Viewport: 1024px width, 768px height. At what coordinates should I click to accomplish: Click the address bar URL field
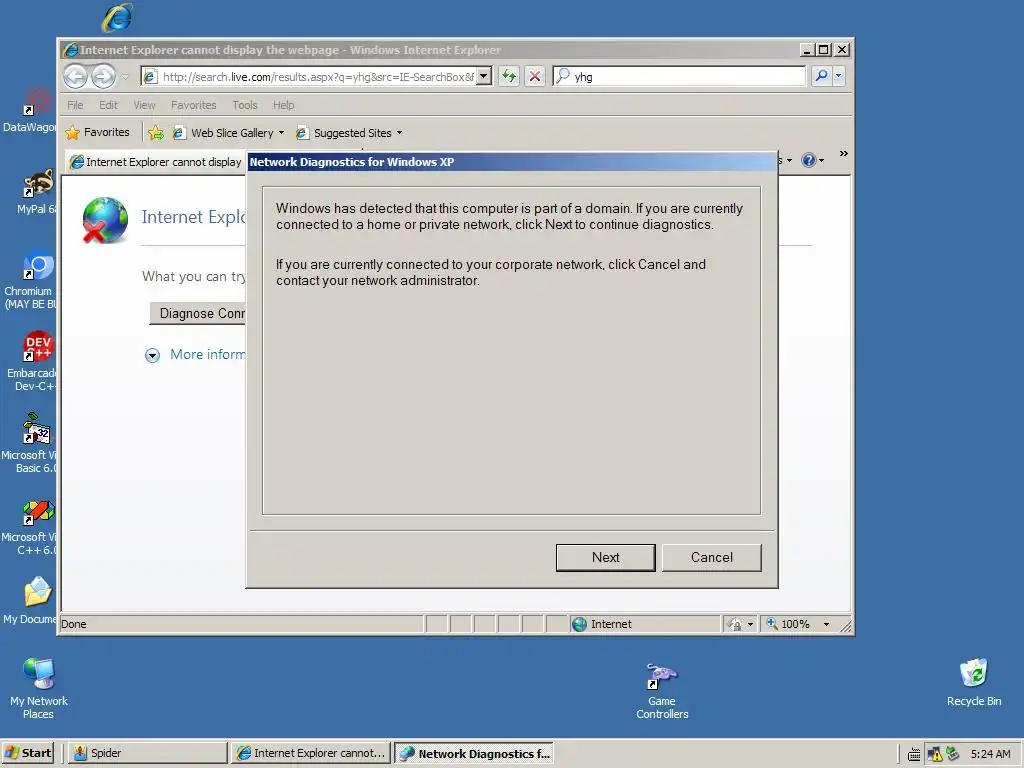317,77
